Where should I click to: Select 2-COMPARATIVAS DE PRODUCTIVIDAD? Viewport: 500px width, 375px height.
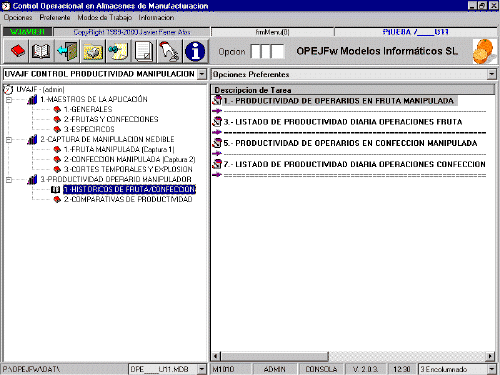(x=128, y=199)
